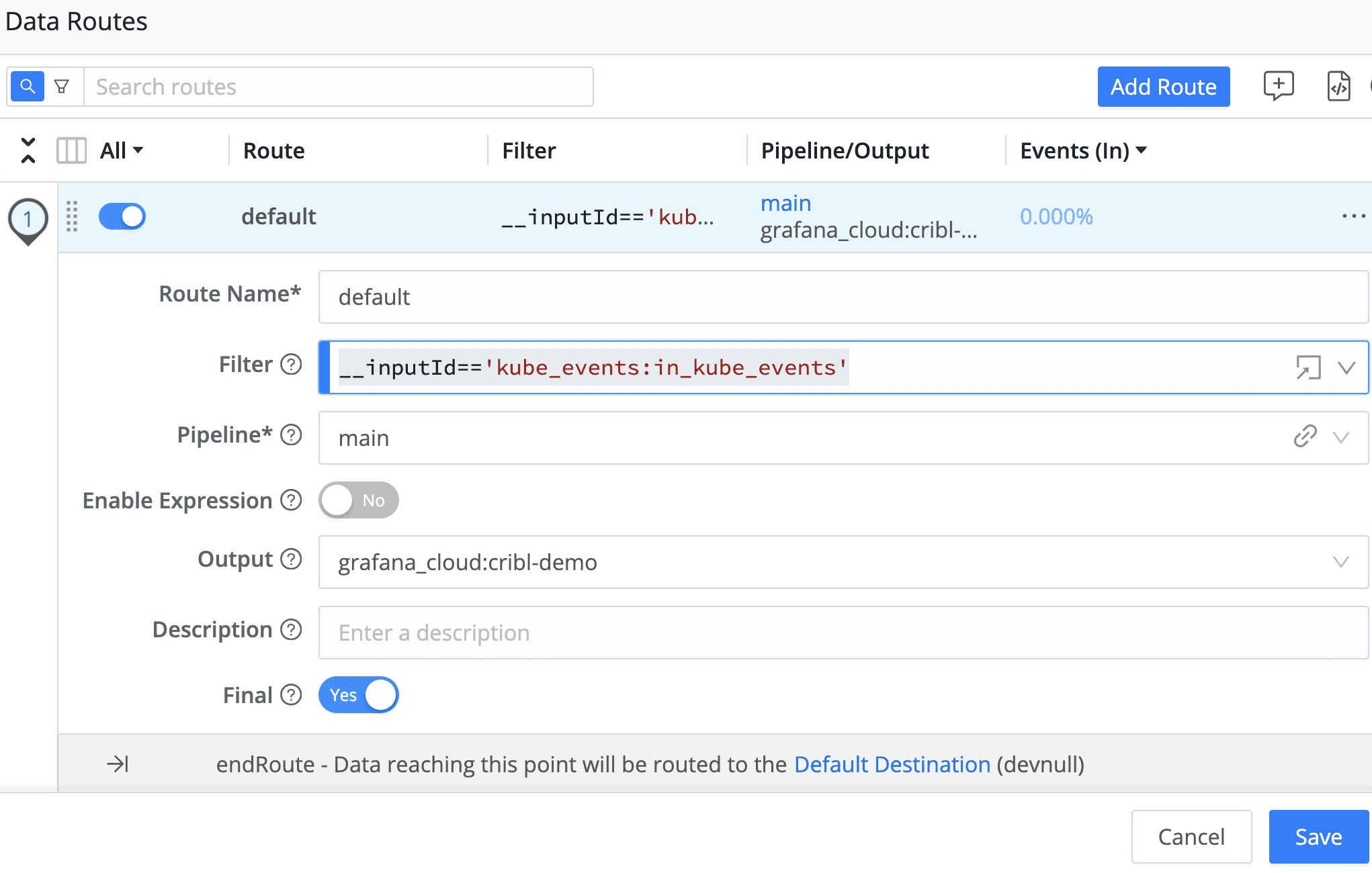
Task: Click the default route drag handle
Action: coord(73,217)
